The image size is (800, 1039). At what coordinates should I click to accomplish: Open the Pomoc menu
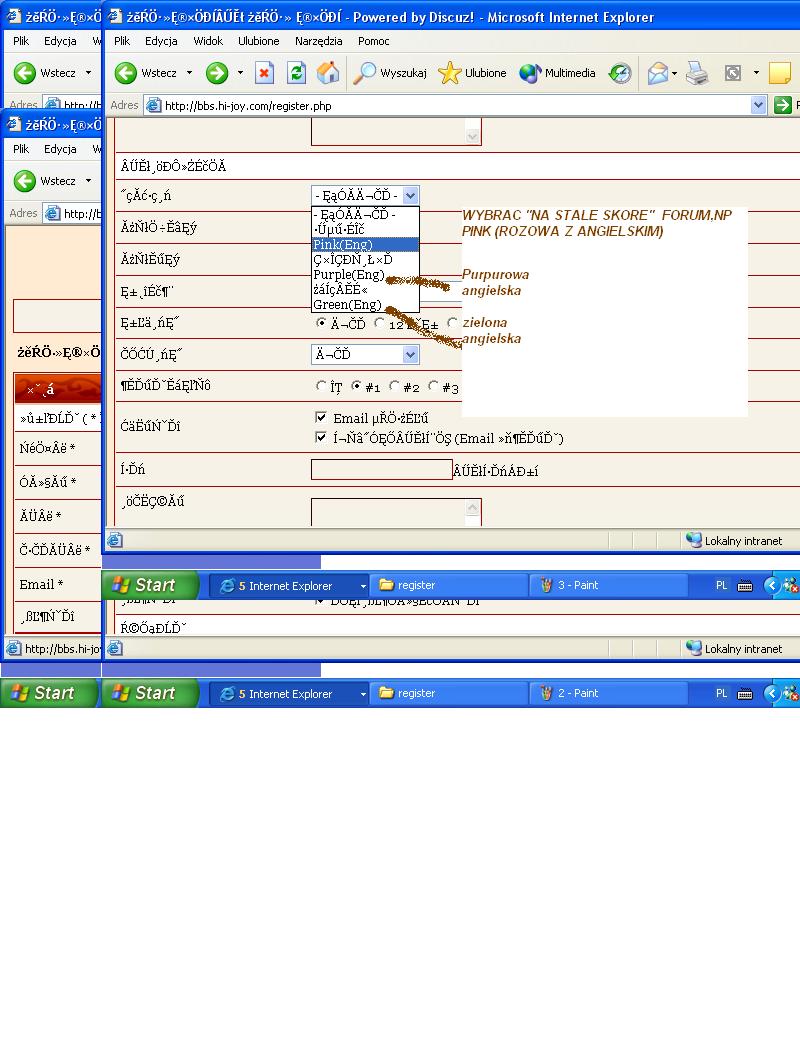pos(373,41)
